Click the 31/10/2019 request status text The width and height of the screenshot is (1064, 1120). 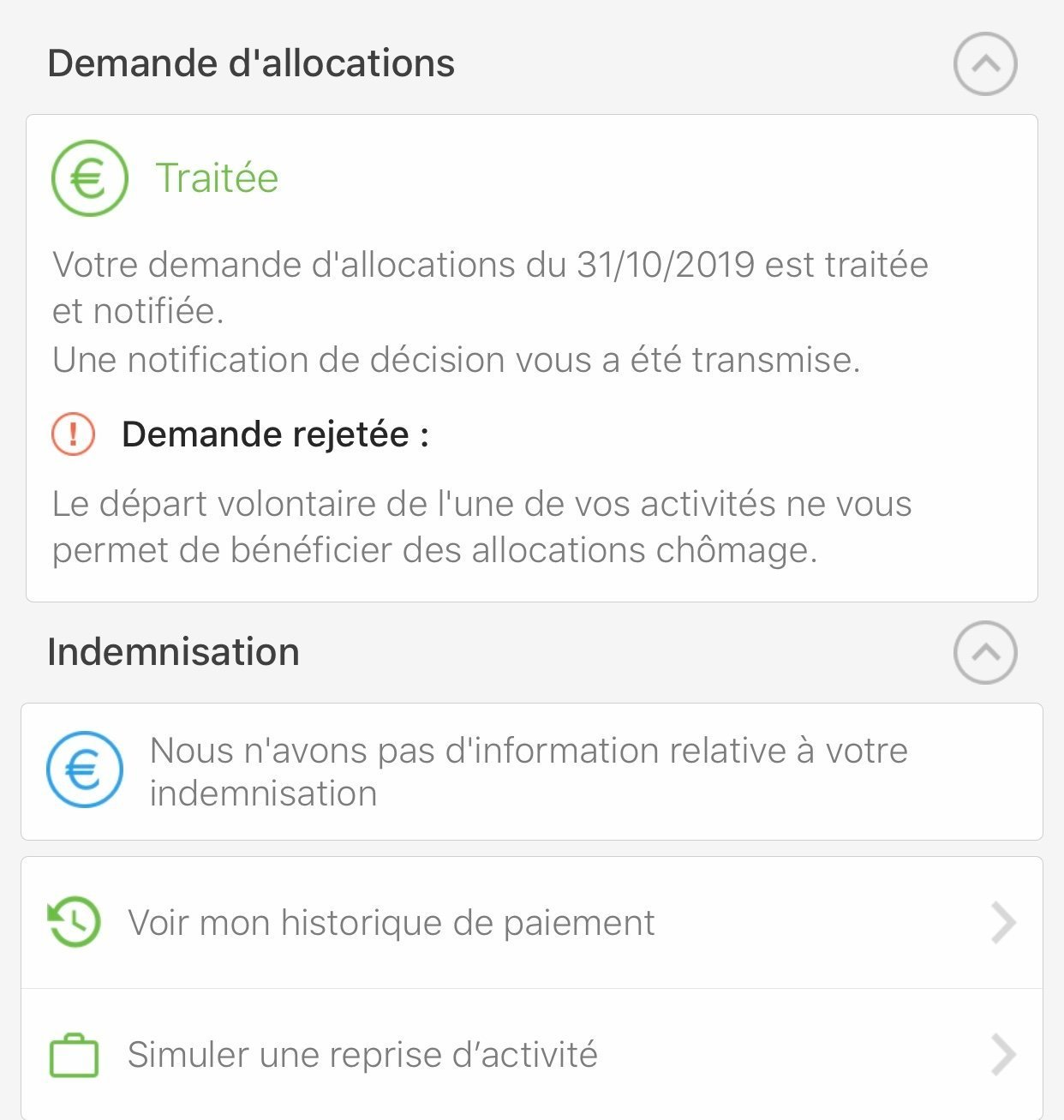pos(490,265)
